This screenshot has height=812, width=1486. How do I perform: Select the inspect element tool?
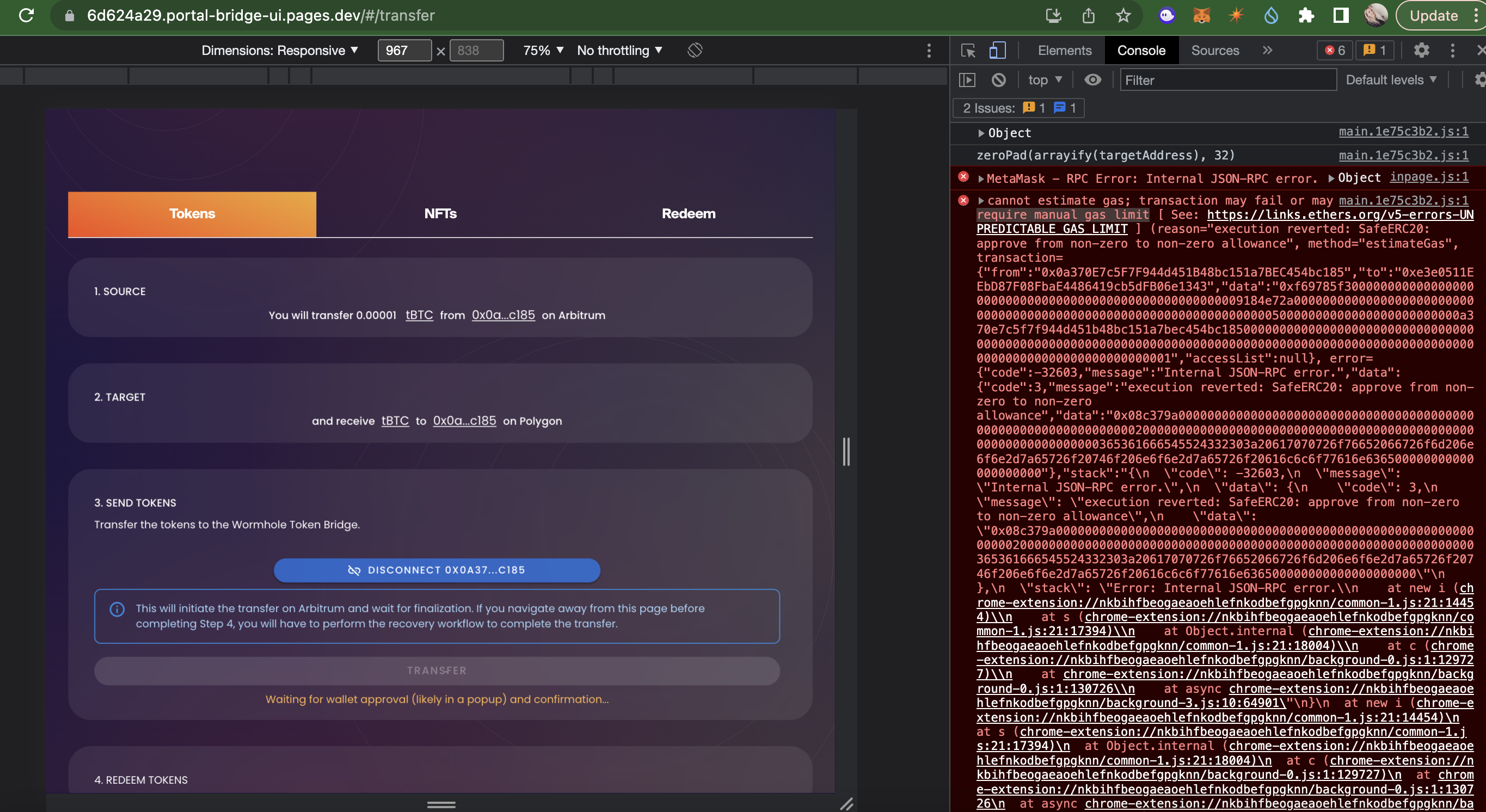tap(968, 51)
